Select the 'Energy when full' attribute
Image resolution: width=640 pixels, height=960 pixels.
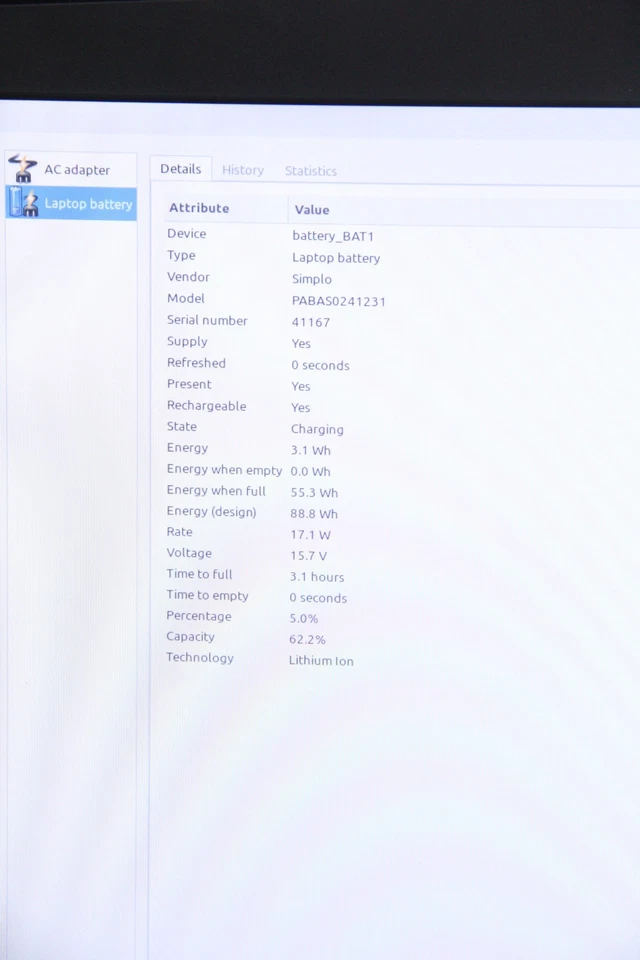click(x=216, y=490)
